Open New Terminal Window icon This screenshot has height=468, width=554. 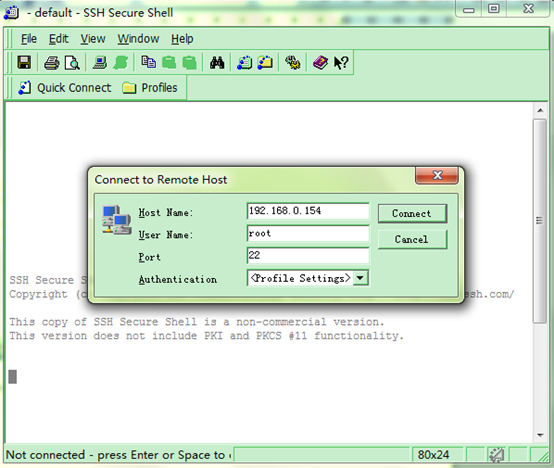point(244,63)
